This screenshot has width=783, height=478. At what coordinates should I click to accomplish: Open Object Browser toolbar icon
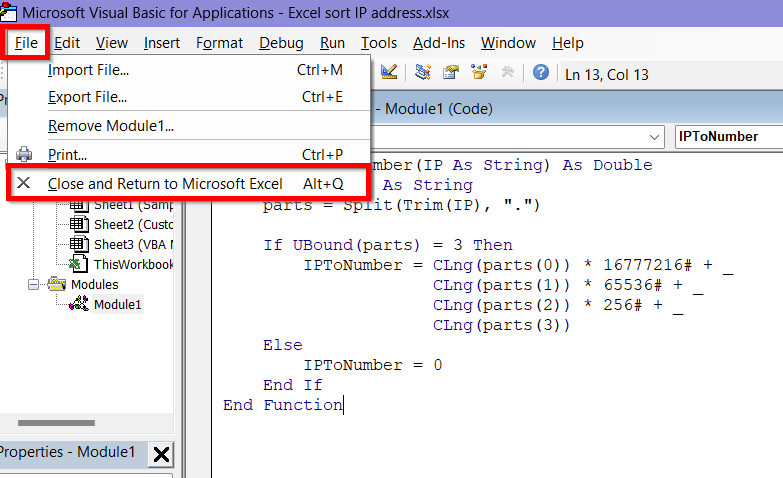coord(479,72)
